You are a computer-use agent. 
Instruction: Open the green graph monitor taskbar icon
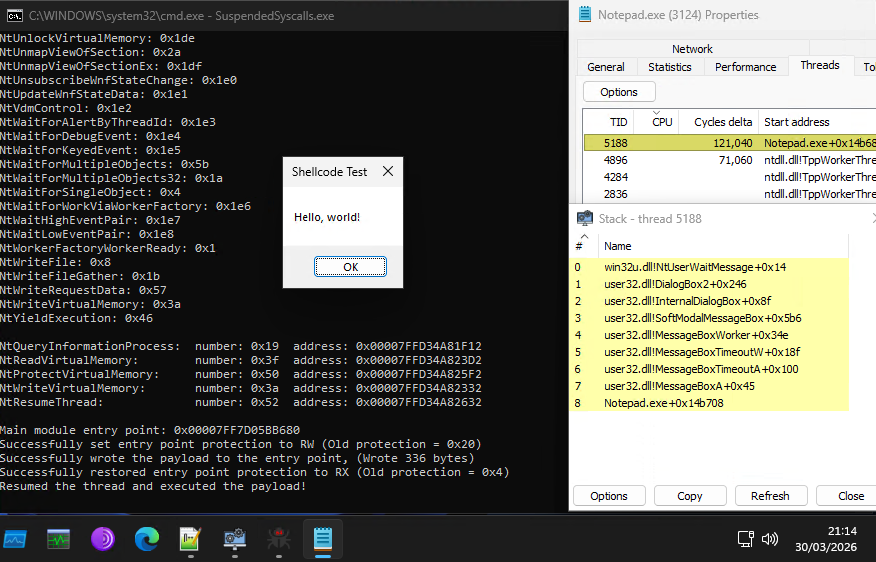click(x=59, y=539)
